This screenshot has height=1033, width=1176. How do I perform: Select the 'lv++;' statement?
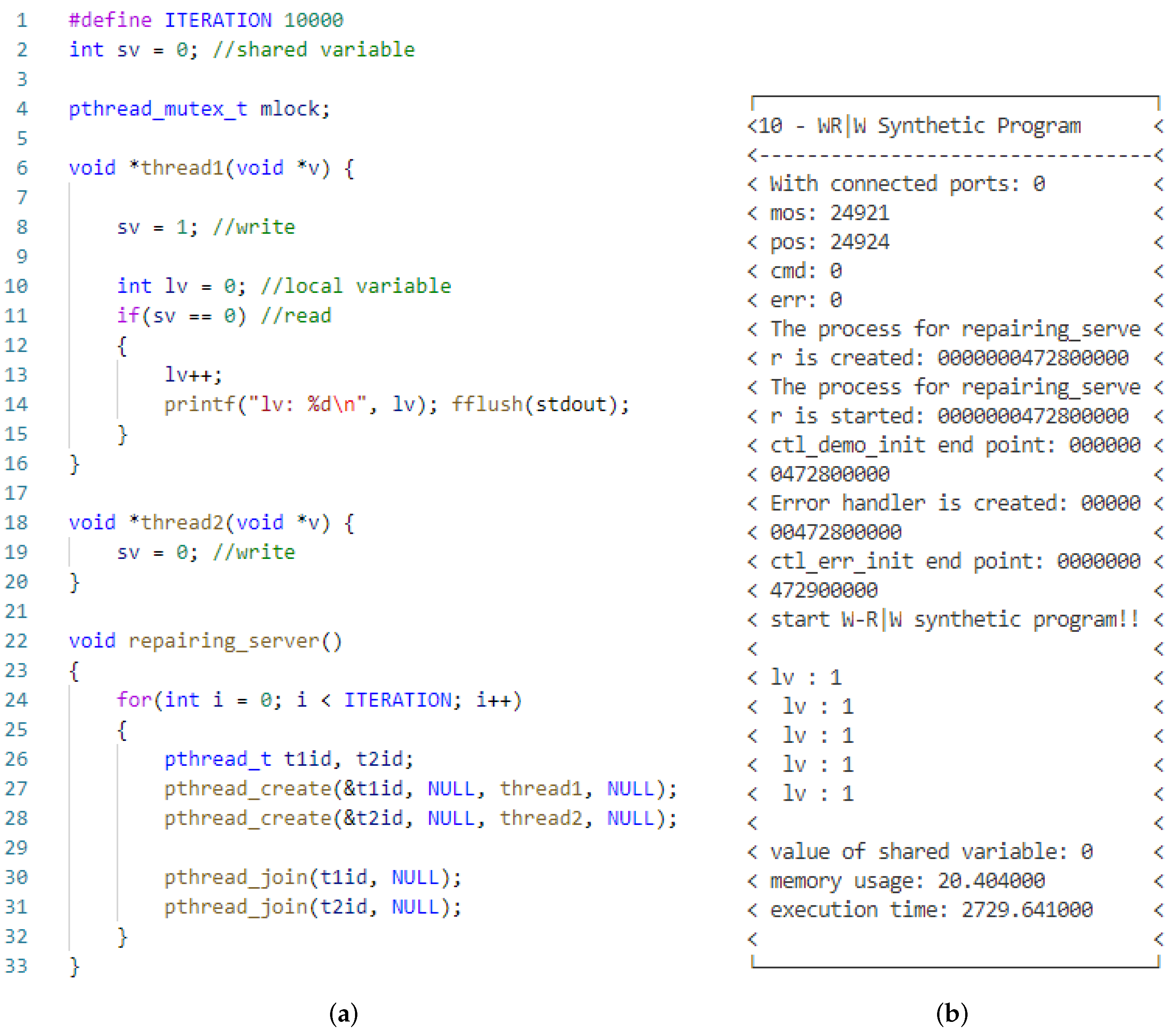193,375
